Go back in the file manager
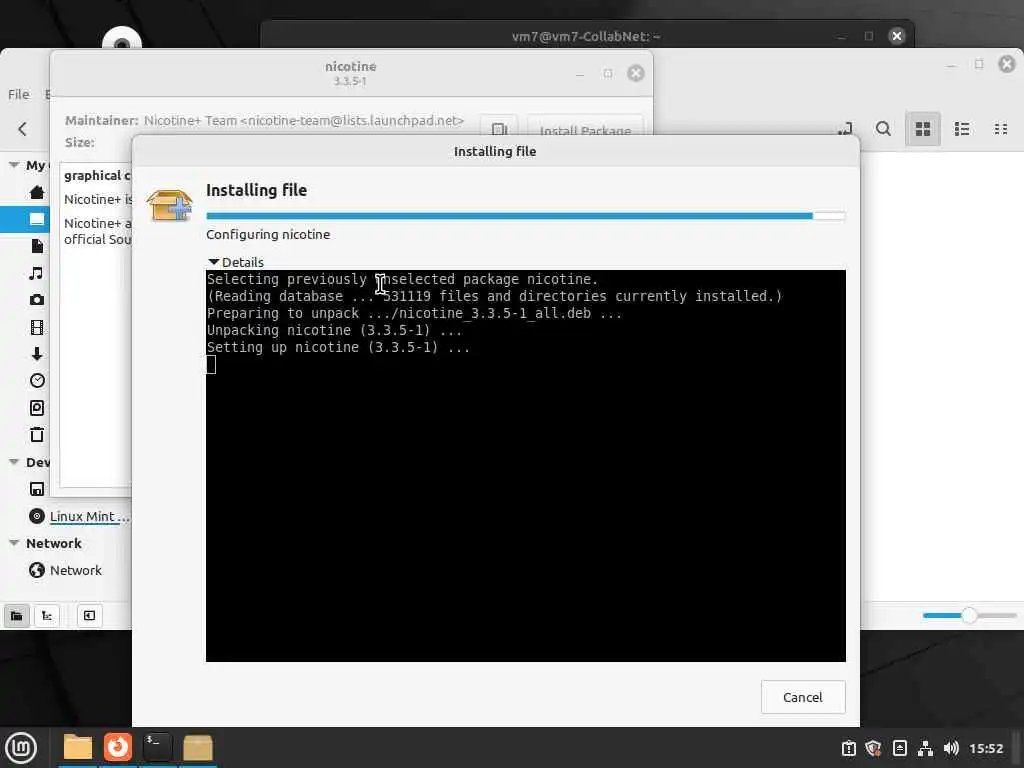This screenshot has width=1024, height=768. [22, 129]
